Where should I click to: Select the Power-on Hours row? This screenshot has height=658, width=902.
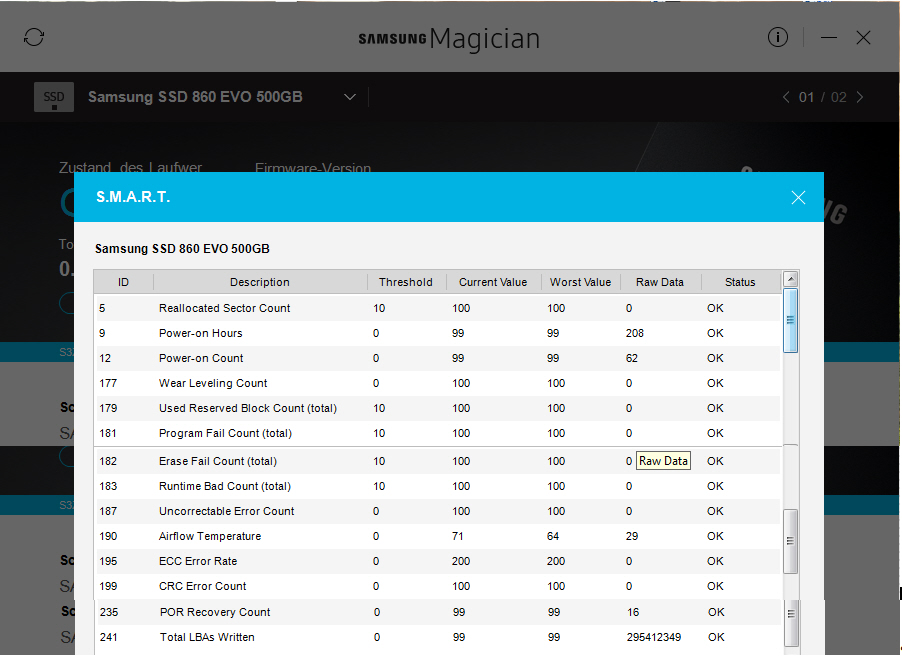(x=438, y=334)
